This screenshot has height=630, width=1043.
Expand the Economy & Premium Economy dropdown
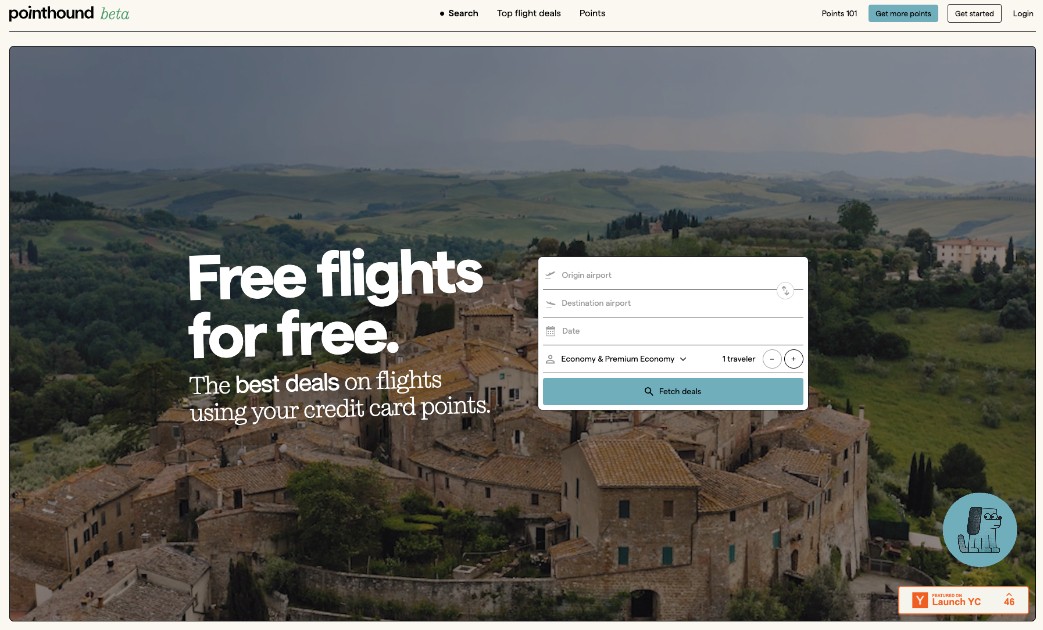pos(623,359)
